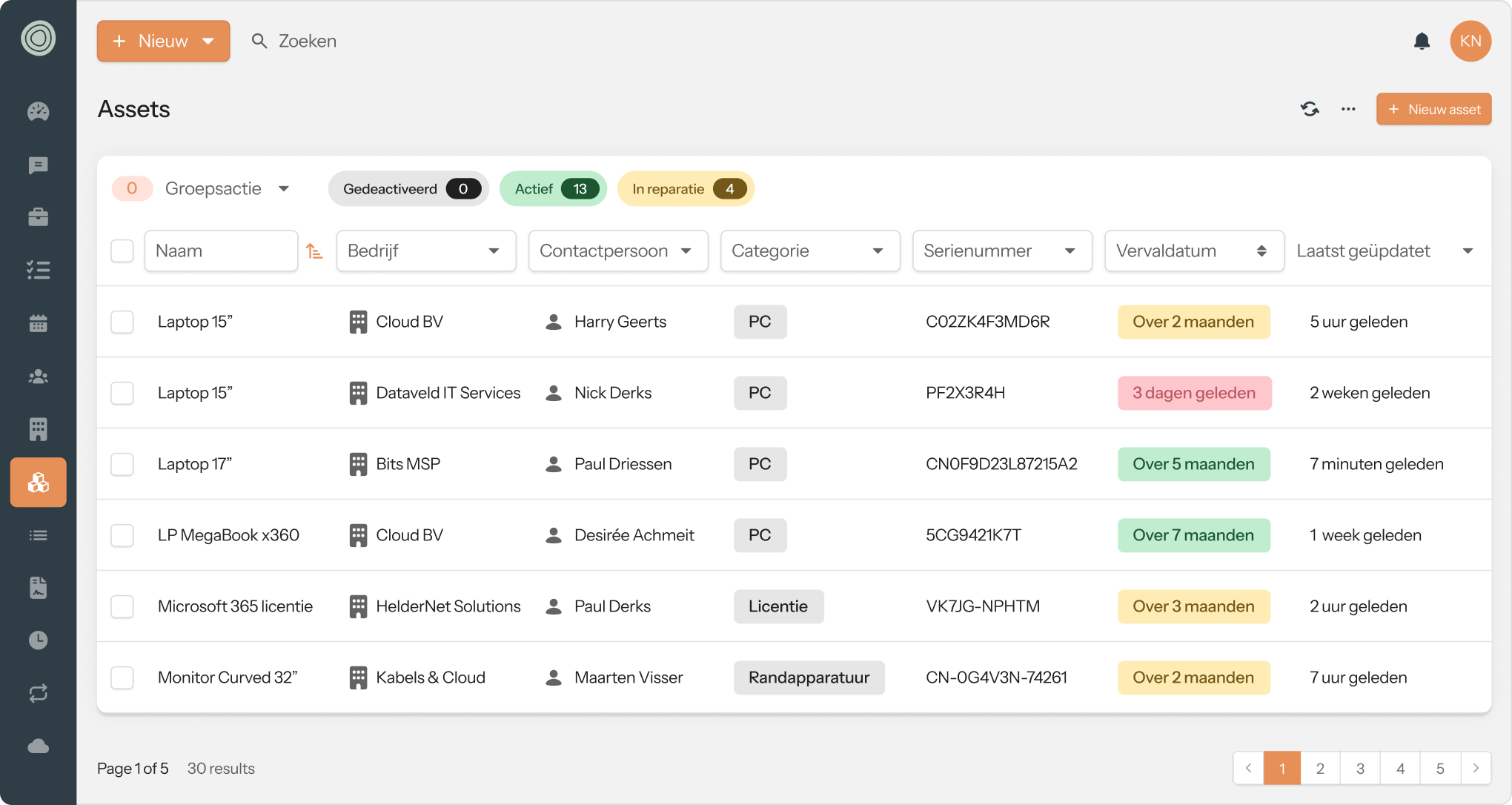Filter by the Actief status tab
1512x805 pixels.
[x=553, y=189]
